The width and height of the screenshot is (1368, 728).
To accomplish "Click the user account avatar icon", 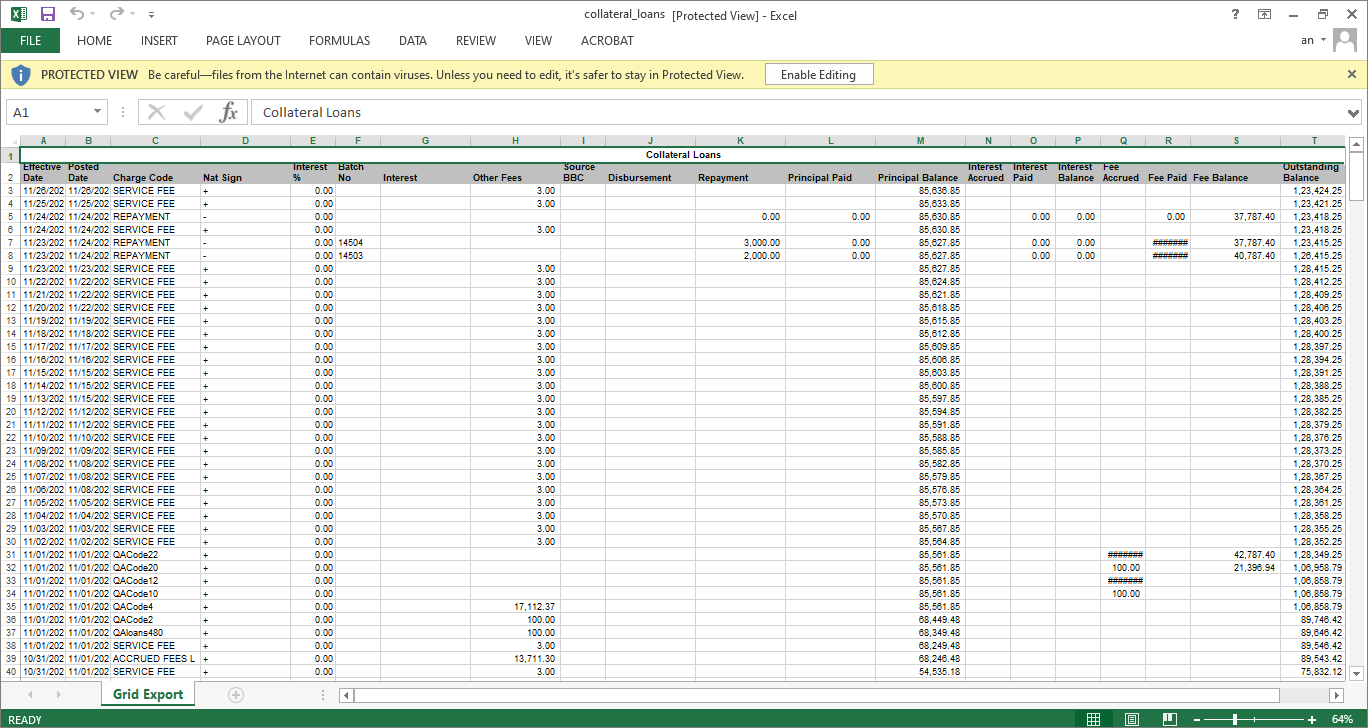I will click(x=1345, y=40).
